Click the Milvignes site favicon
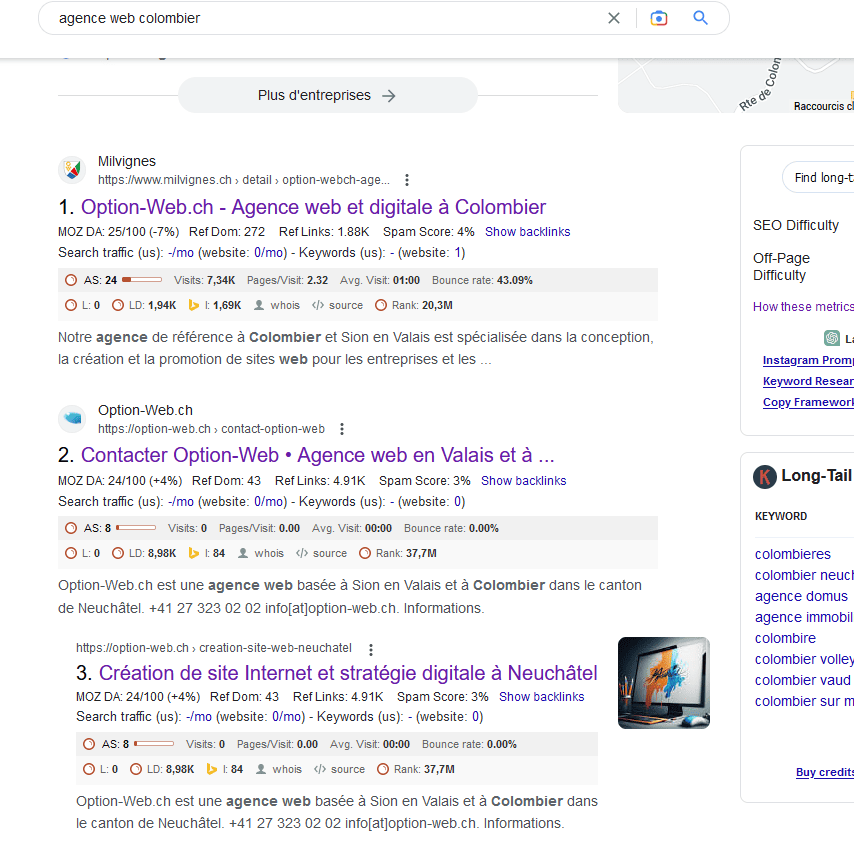The image size is (854, 854). coord(72,169)
